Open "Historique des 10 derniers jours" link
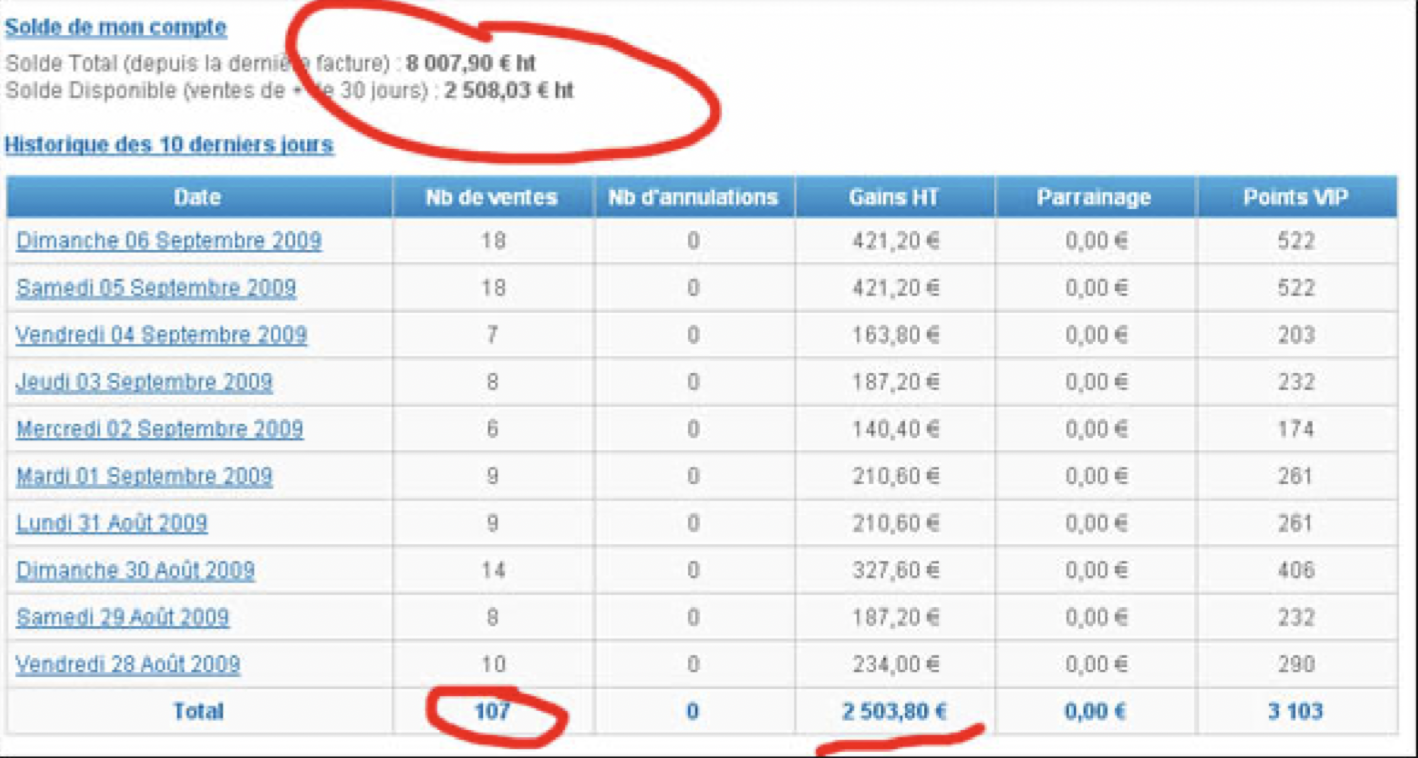Viewport: 1418px width, 758px height. [x=169, y=145]
